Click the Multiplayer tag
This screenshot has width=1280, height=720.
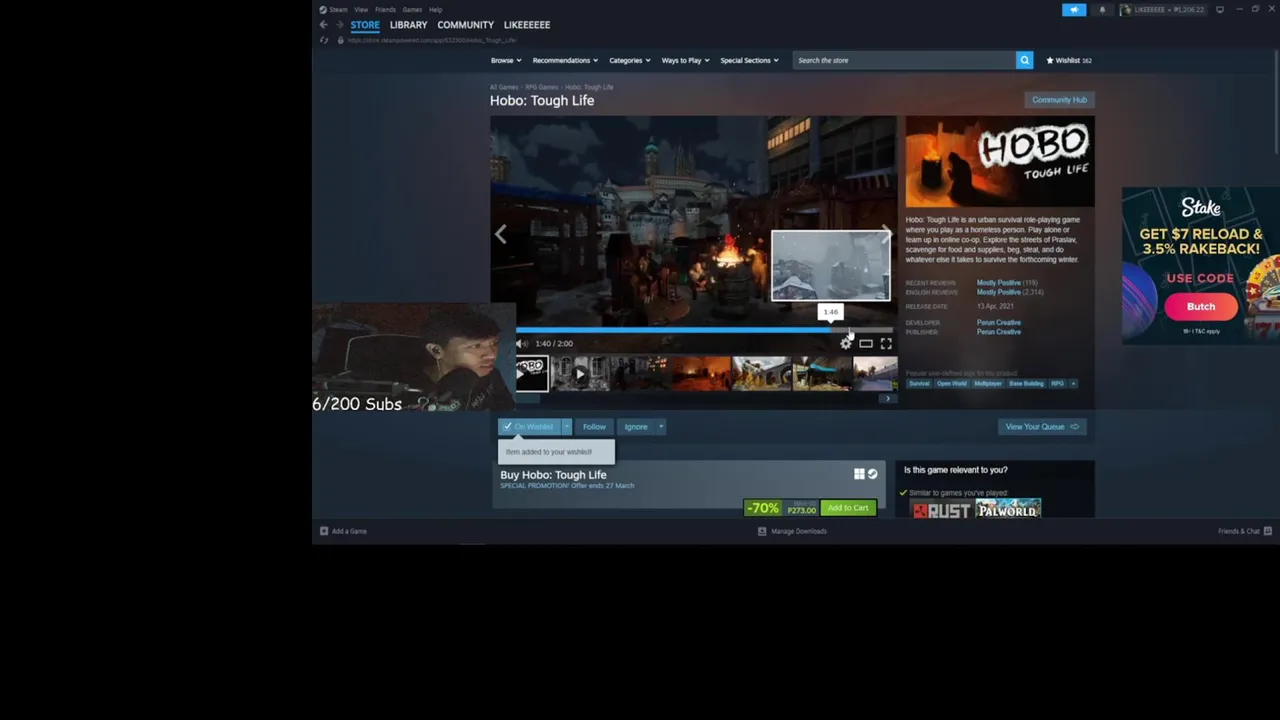988,384
